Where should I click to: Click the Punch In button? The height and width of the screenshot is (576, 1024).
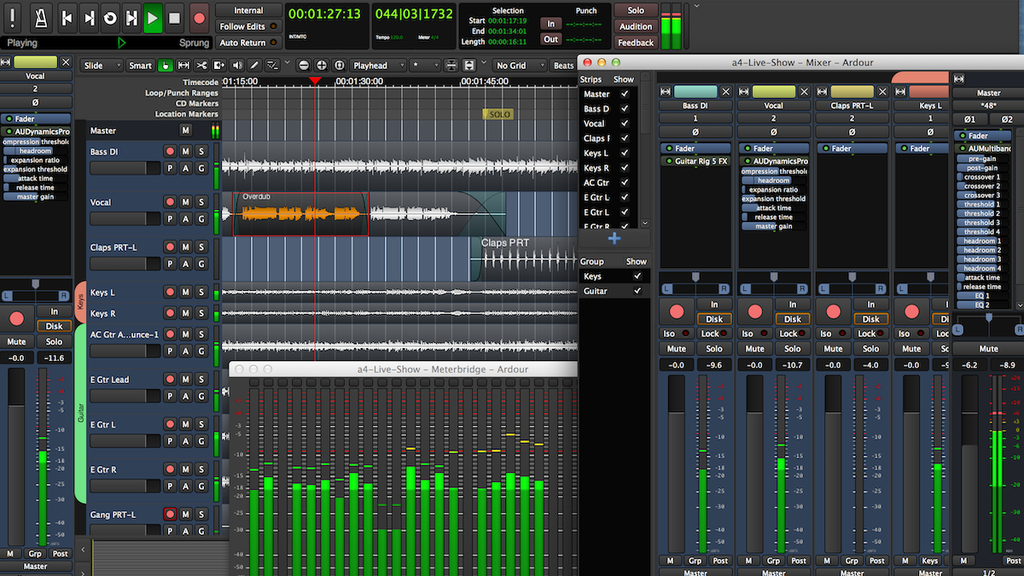click(x=551, y=24)
